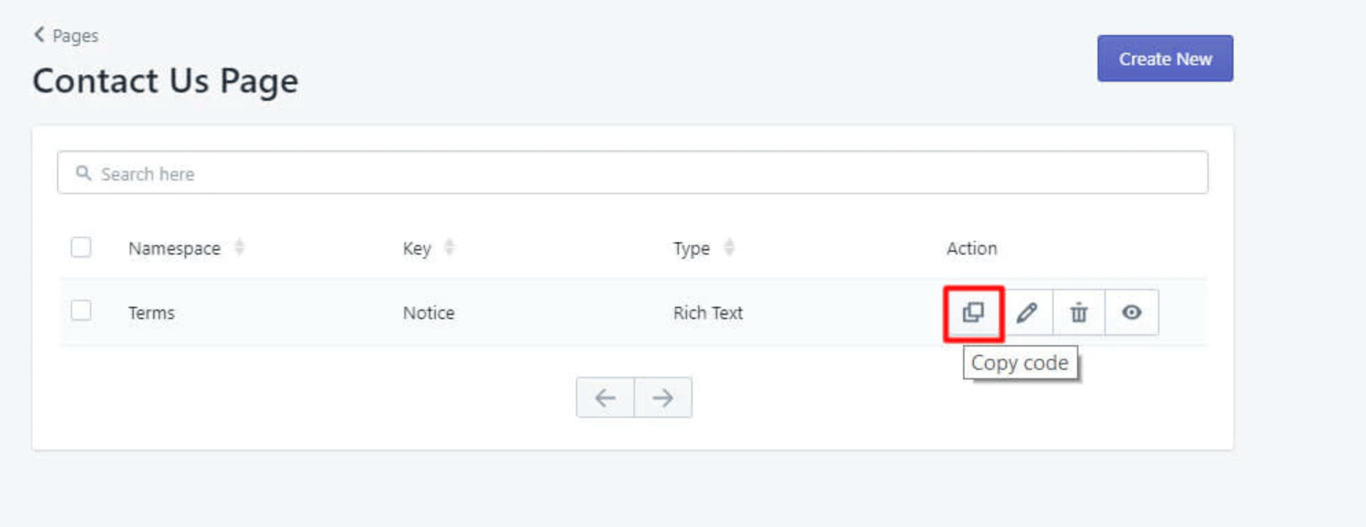The height and width of the screenshot is (527, 1366).
Task: Click the search magnifier icon
Action: pos(84,173)
